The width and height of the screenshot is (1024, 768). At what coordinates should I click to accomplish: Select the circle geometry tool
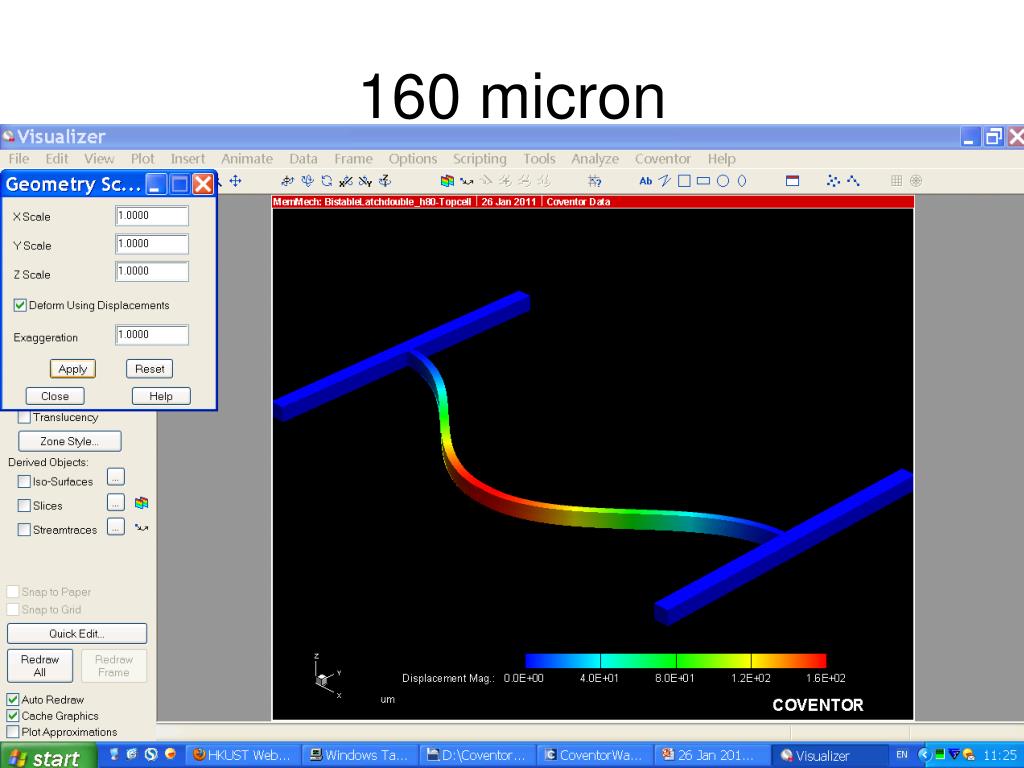tap(723, 181)
